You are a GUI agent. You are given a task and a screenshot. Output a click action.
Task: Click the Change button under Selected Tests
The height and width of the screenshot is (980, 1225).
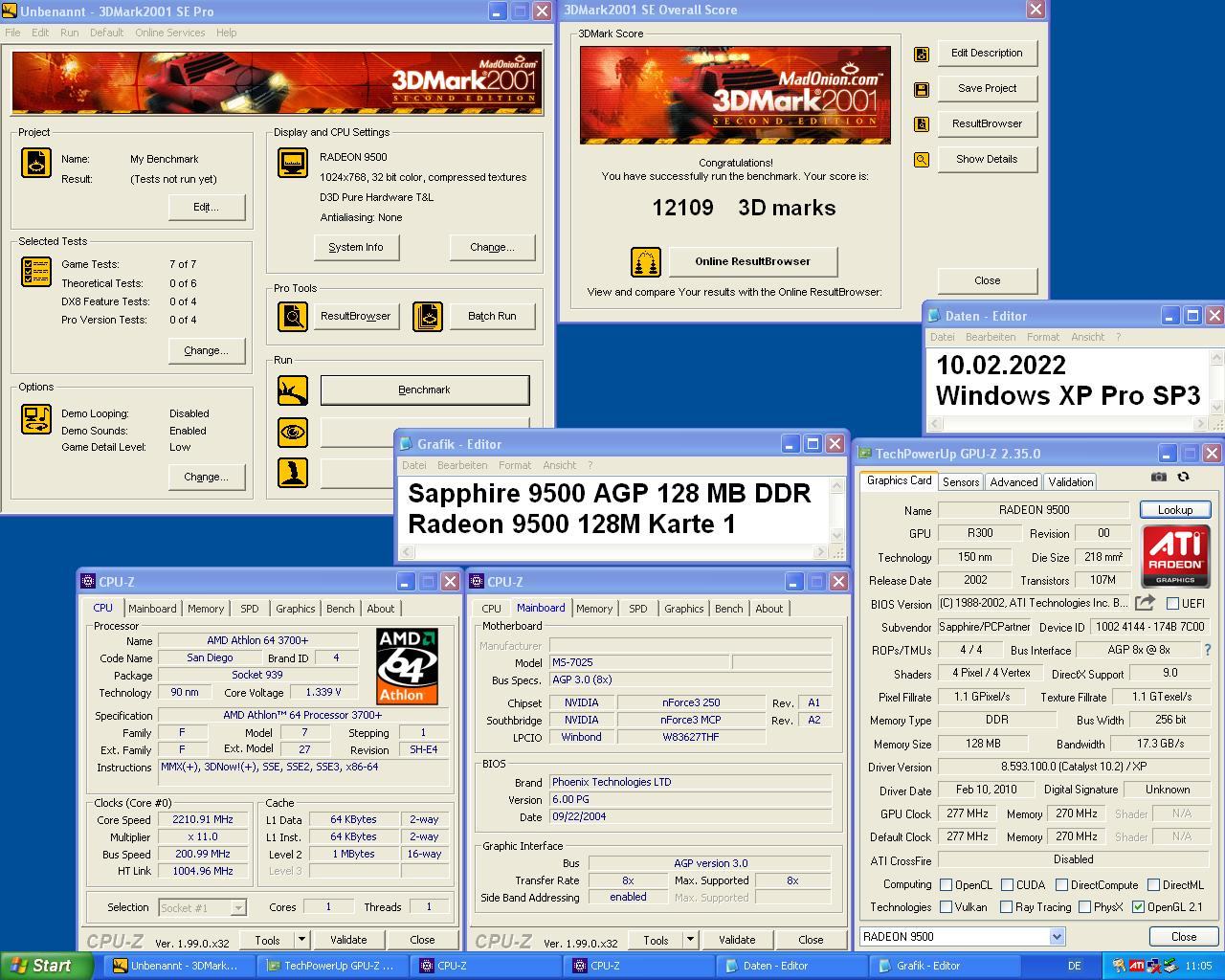click(207, 350)
